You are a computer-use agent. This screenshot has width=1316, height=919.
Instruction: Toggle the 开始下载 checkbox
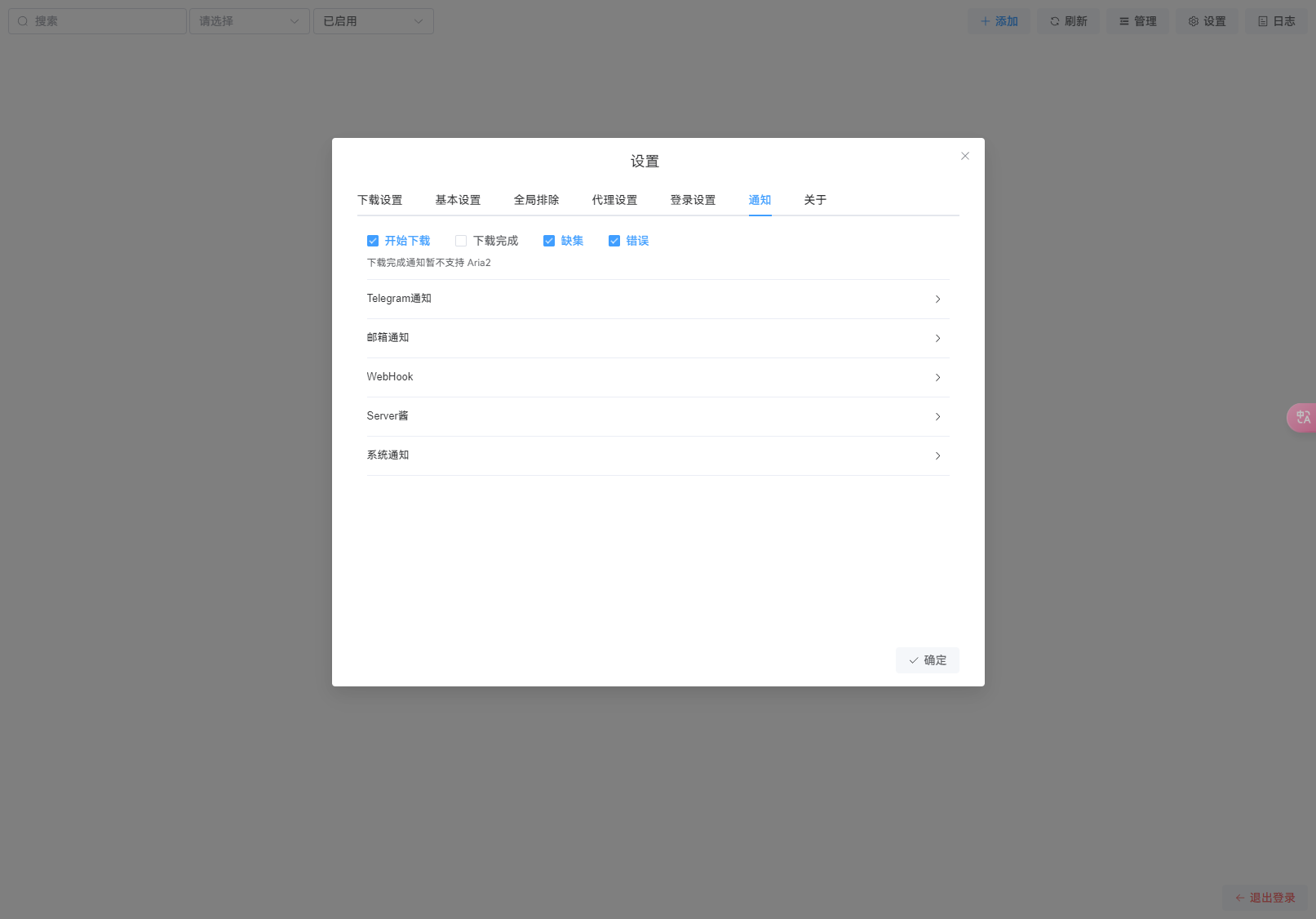point(373,241)
